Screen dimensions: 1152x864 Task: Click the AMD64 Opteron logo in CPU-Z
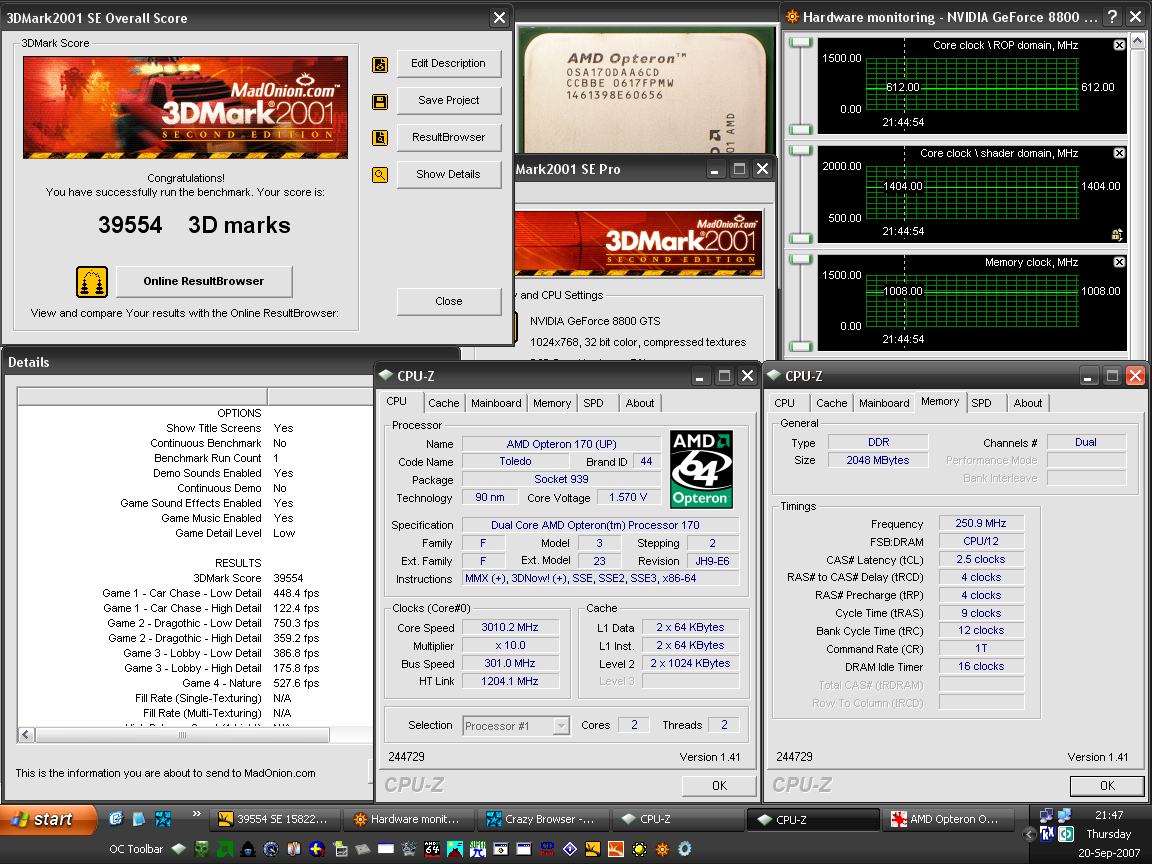tap(702, 469)
